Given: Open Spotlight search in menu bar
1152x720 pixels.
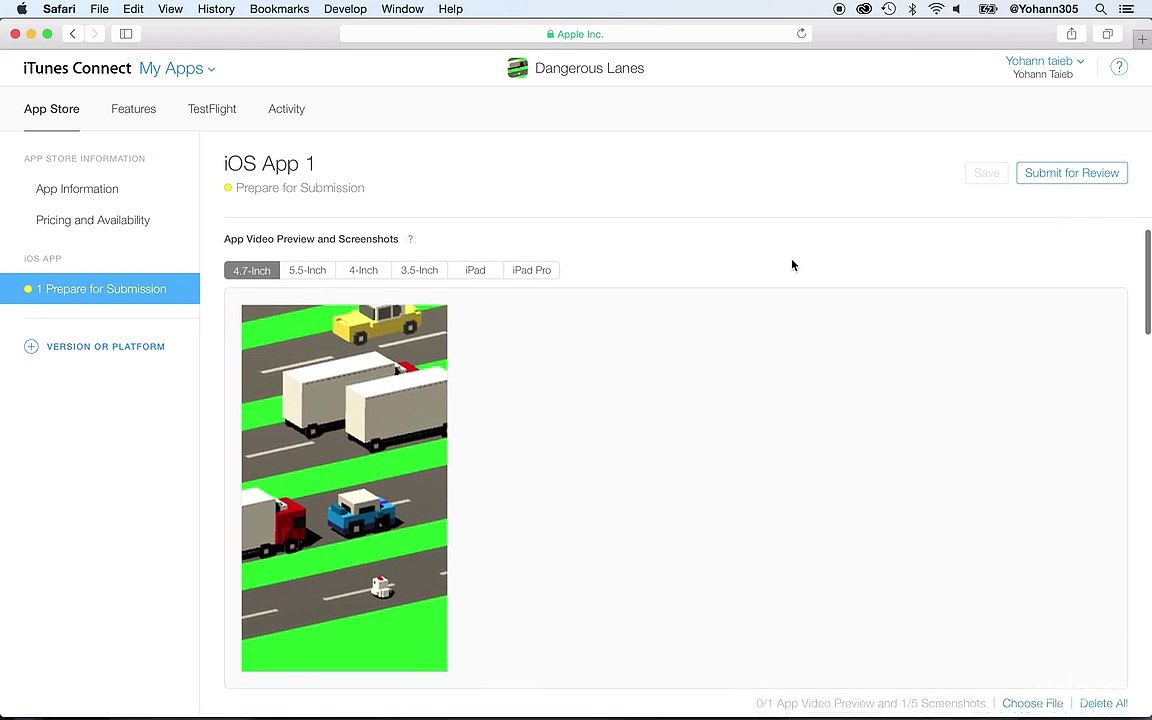Looking at the screenshot, I should coord(1101,9).
